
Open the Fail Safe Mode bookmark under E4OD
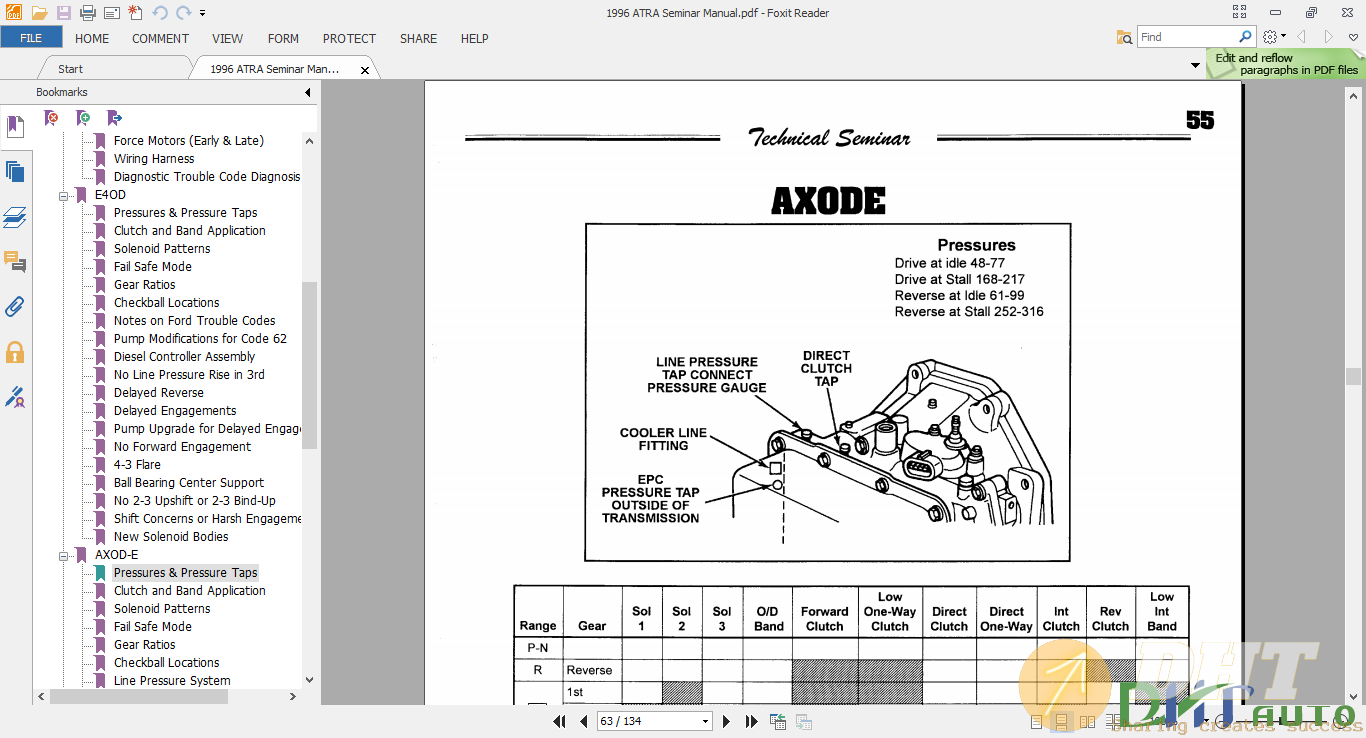152,267
